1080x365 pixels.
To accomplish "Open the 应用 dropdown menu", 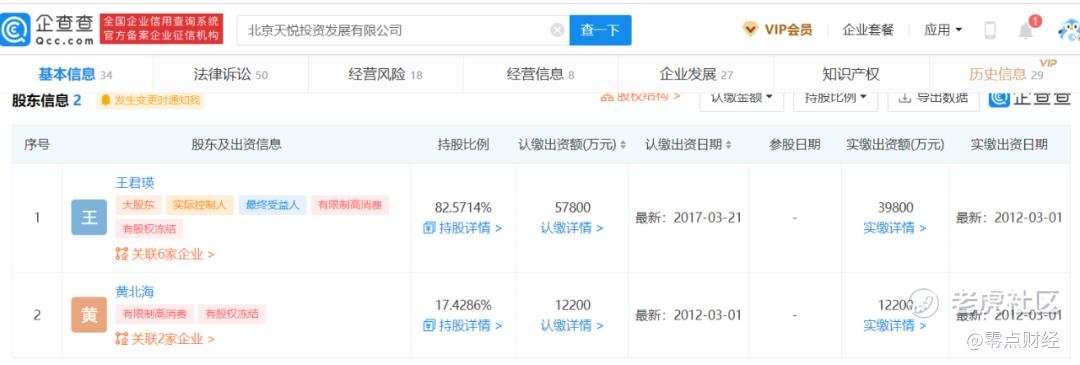I will click(x=943, y=30).
